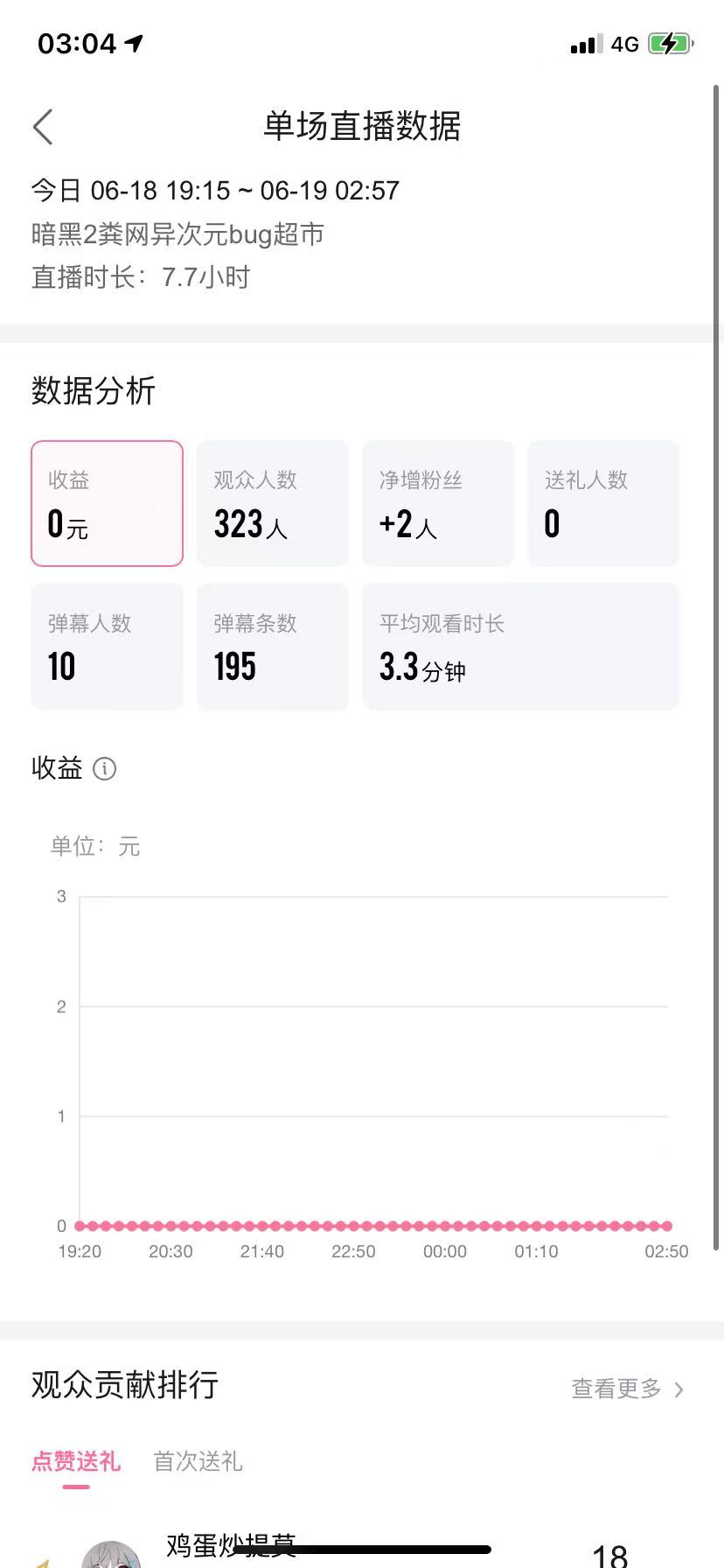
Task: Tap the battery charging icon
Action: pyautogui.click(x=671, y=44)
